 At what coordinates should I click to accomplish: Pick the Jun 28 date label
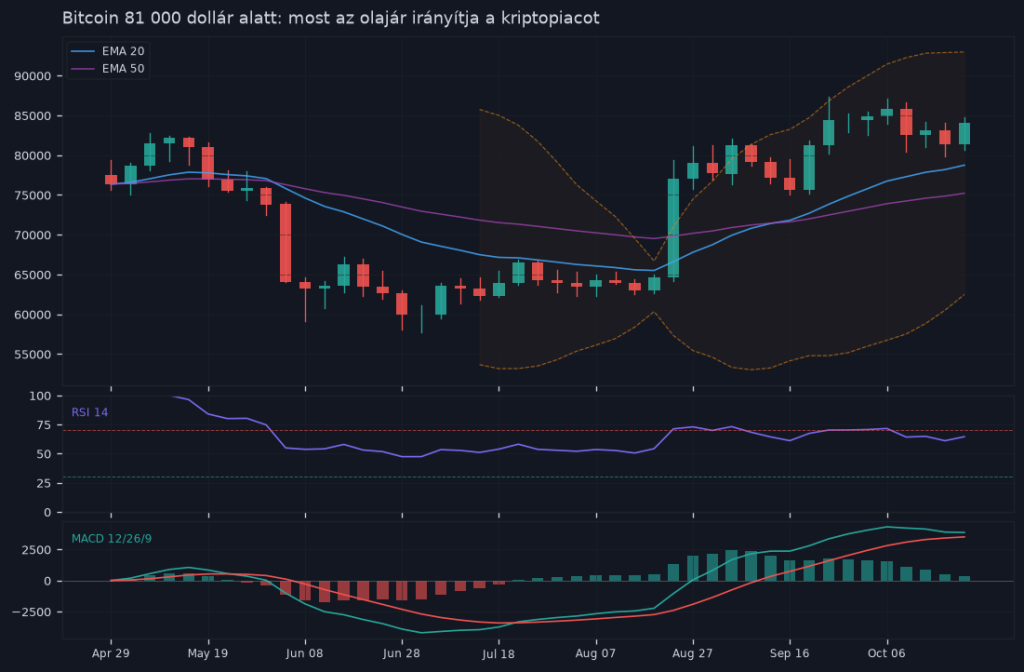click(402, 653)
